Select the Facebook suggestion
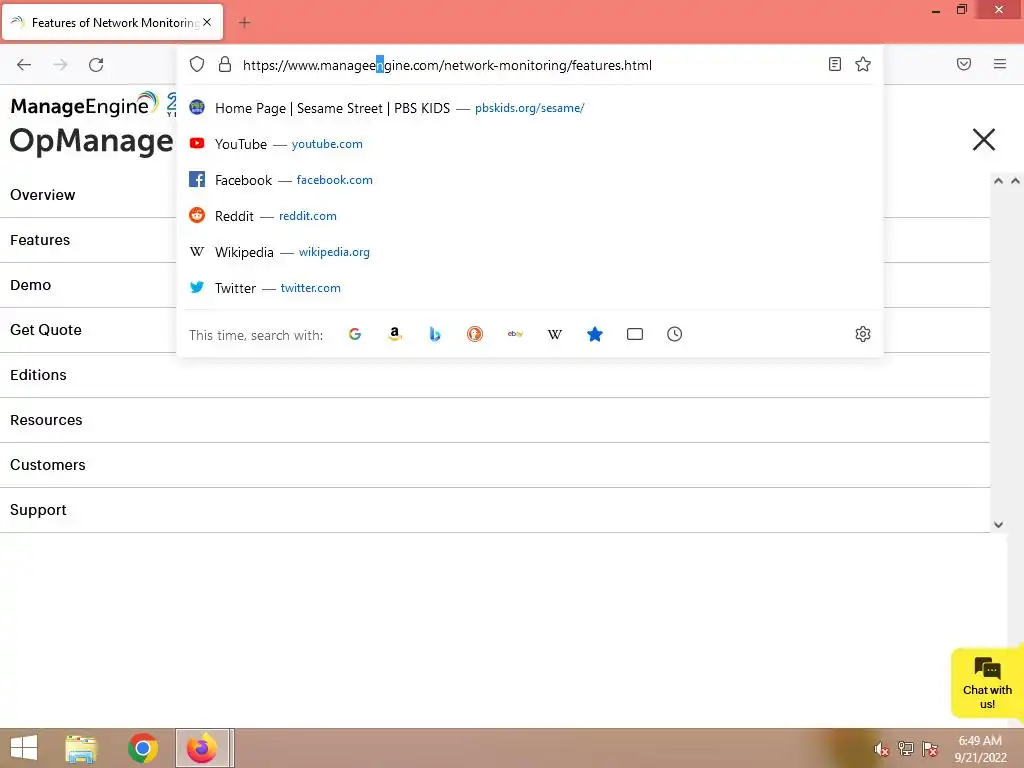 pyautogui.click(x=530, y=180)
